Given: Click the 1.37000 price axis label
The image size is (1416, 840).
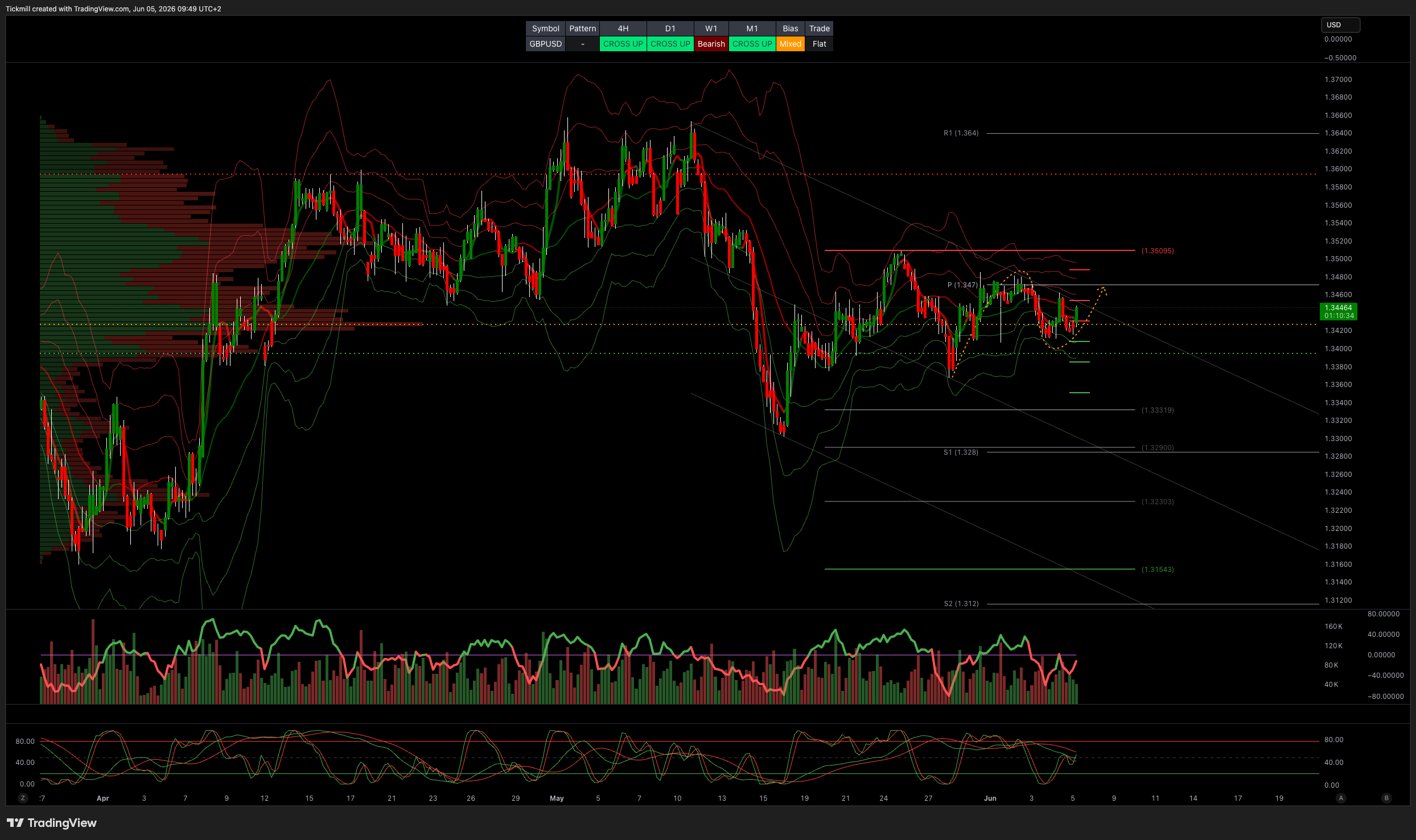Looking at the screenshot, I should coord(1338,80).
